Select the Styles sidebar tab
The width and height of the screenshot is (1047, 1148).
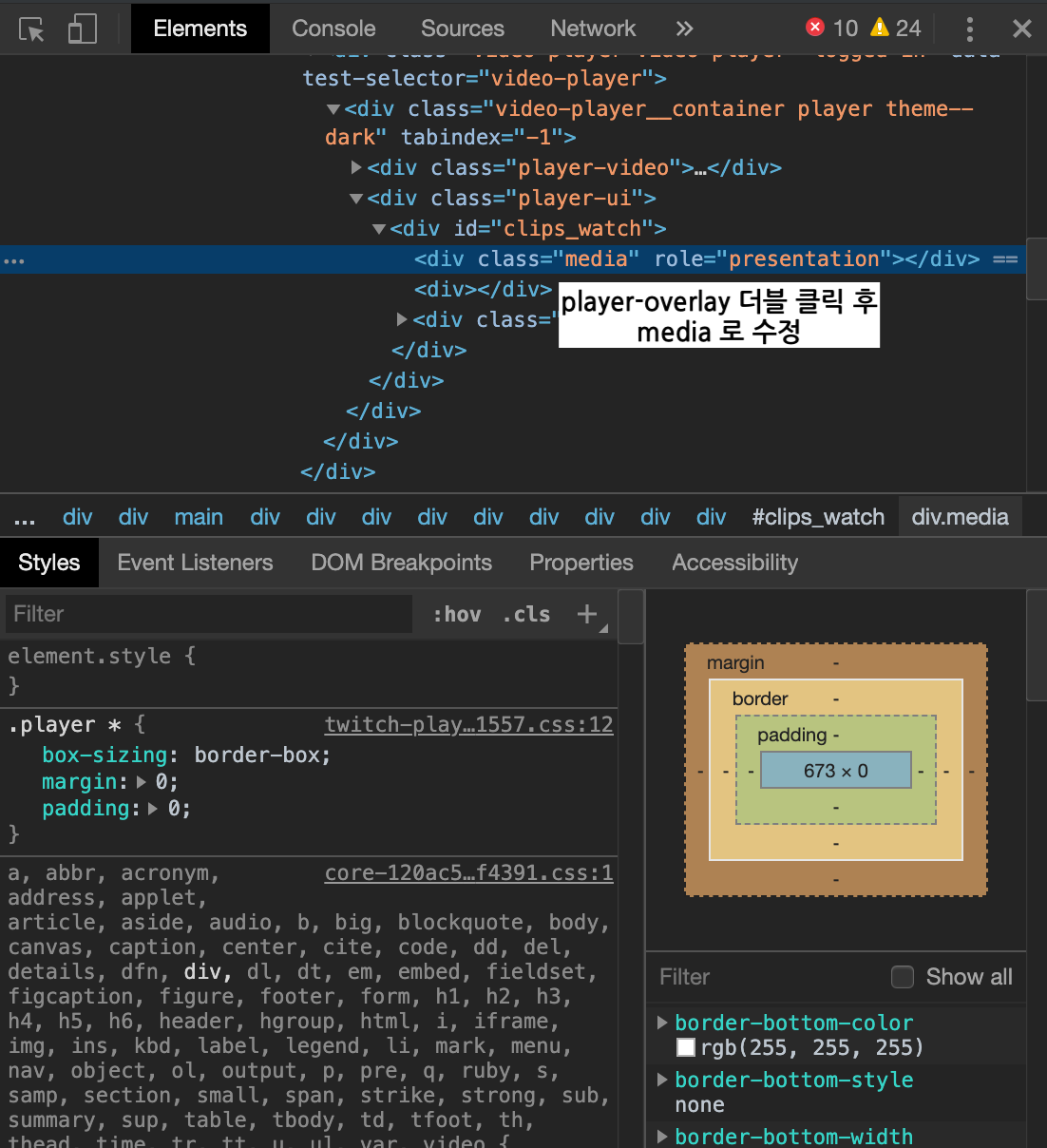[x=49, y=563]
